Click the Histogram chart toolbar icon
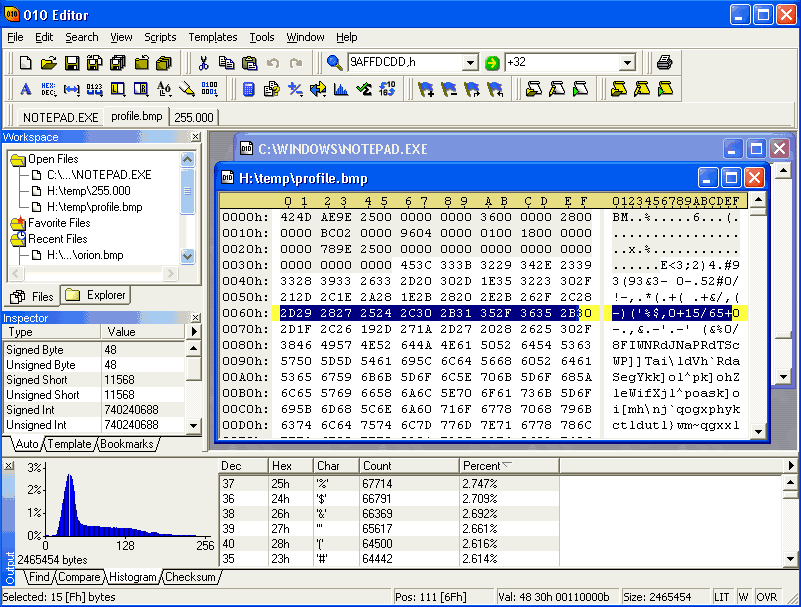The image size is (801, 607). click(341, 89)
